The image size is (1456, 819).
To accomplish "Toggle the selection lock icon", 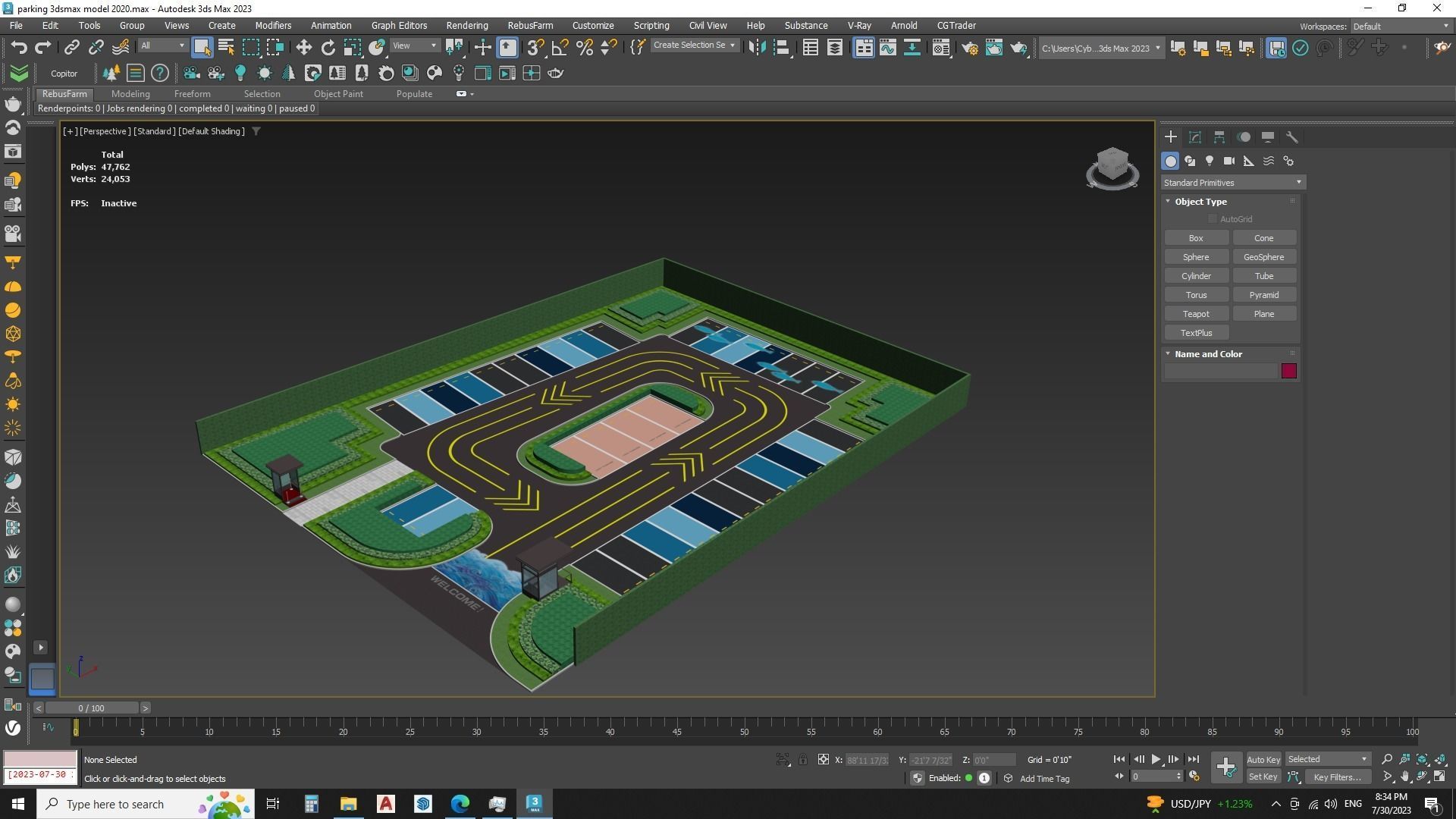I will pyautogui.click(x=803, y=759).
